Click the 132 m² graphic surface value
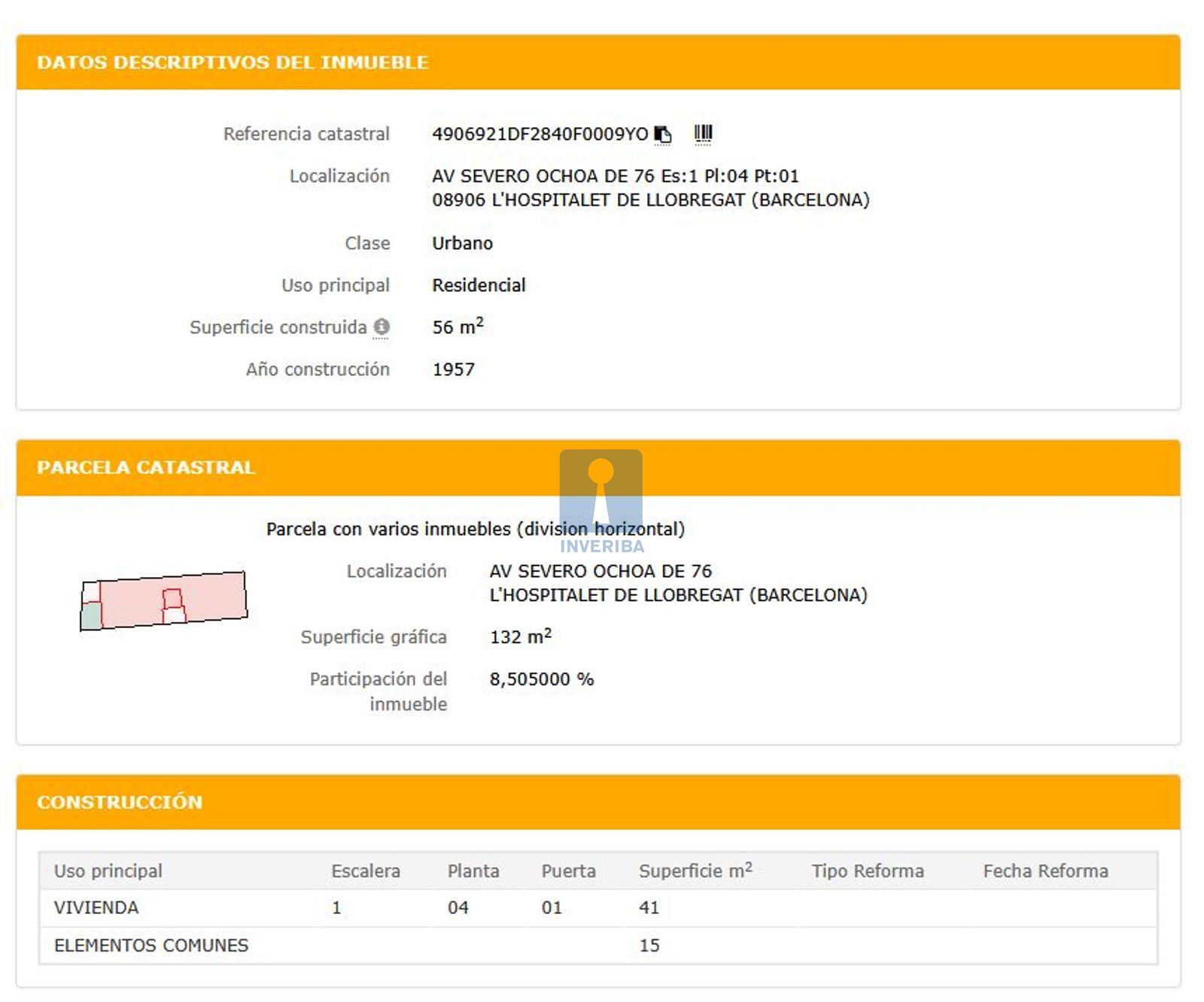The height and width of the screenshot is (1002, 1204). (521, 636)
